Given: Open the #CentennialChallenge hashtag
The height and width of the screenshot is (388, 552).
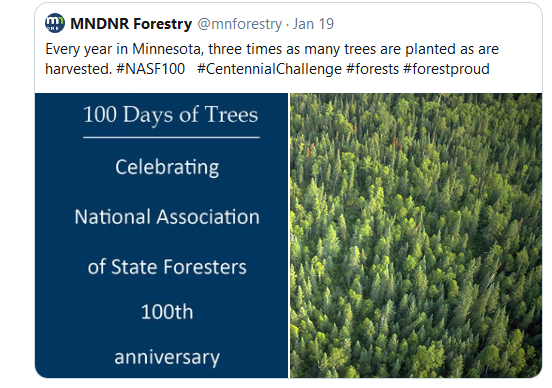Looking at the screenshot, I should 269,69.
